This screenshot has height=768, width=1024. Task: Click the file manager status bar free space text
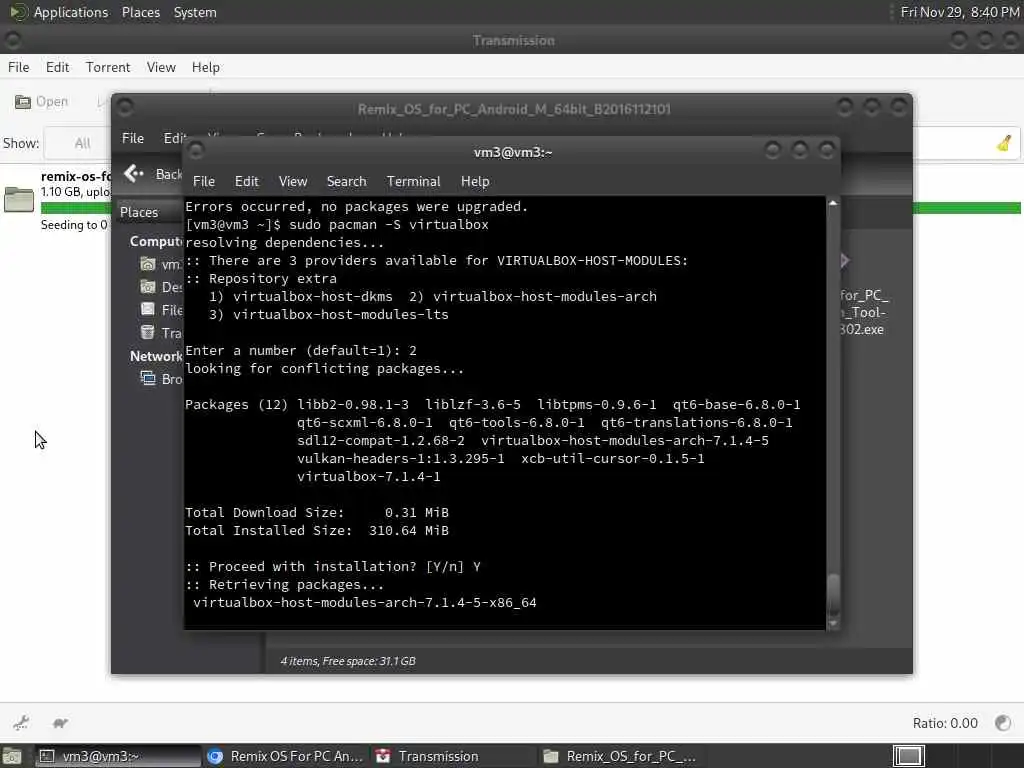tap(348, 661)
